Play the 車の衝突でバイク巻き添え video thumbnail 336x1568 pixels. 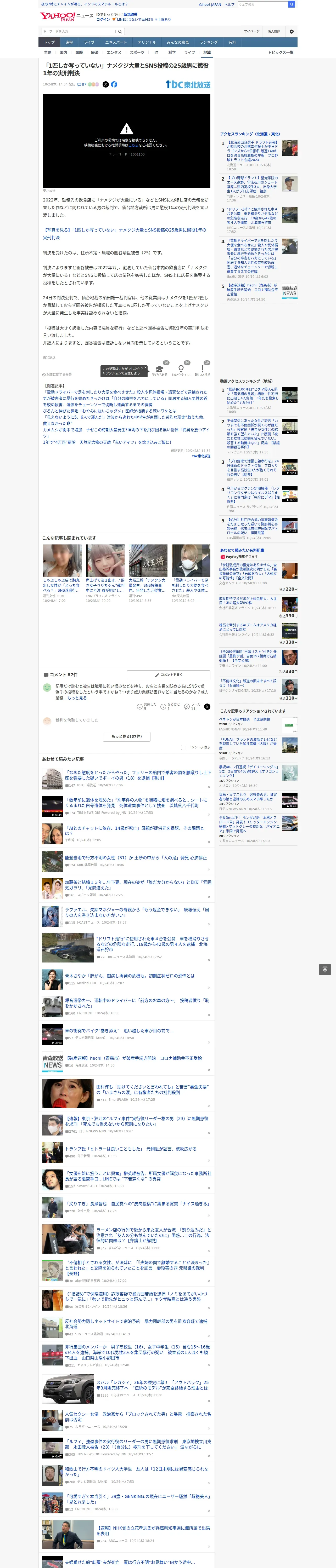tap(52, 1034)
